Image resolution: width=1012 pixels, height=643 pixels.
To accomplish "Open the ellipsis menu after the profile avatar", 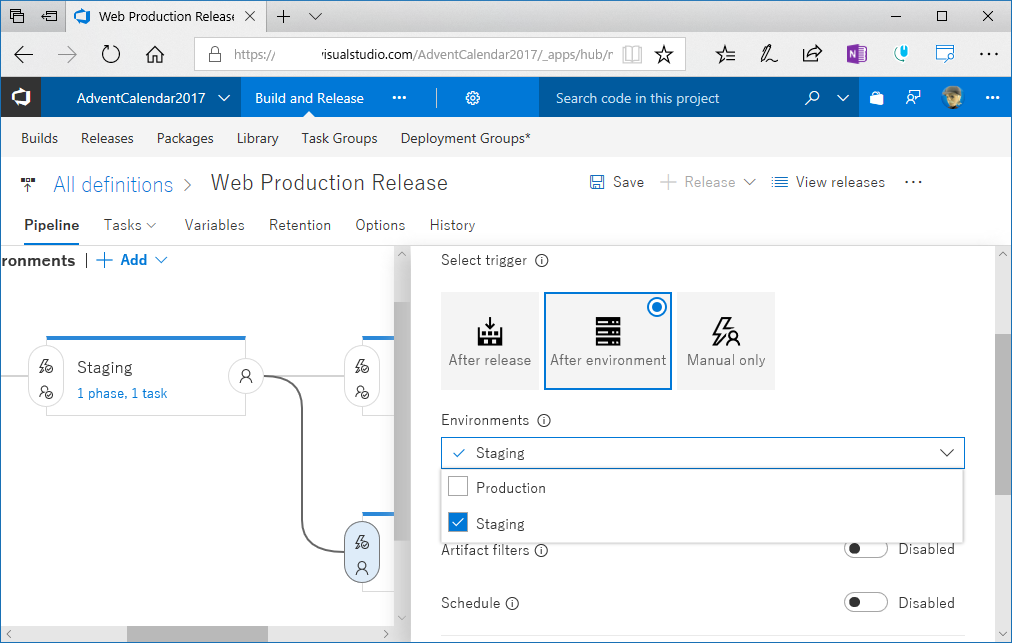I will point(992,97).
